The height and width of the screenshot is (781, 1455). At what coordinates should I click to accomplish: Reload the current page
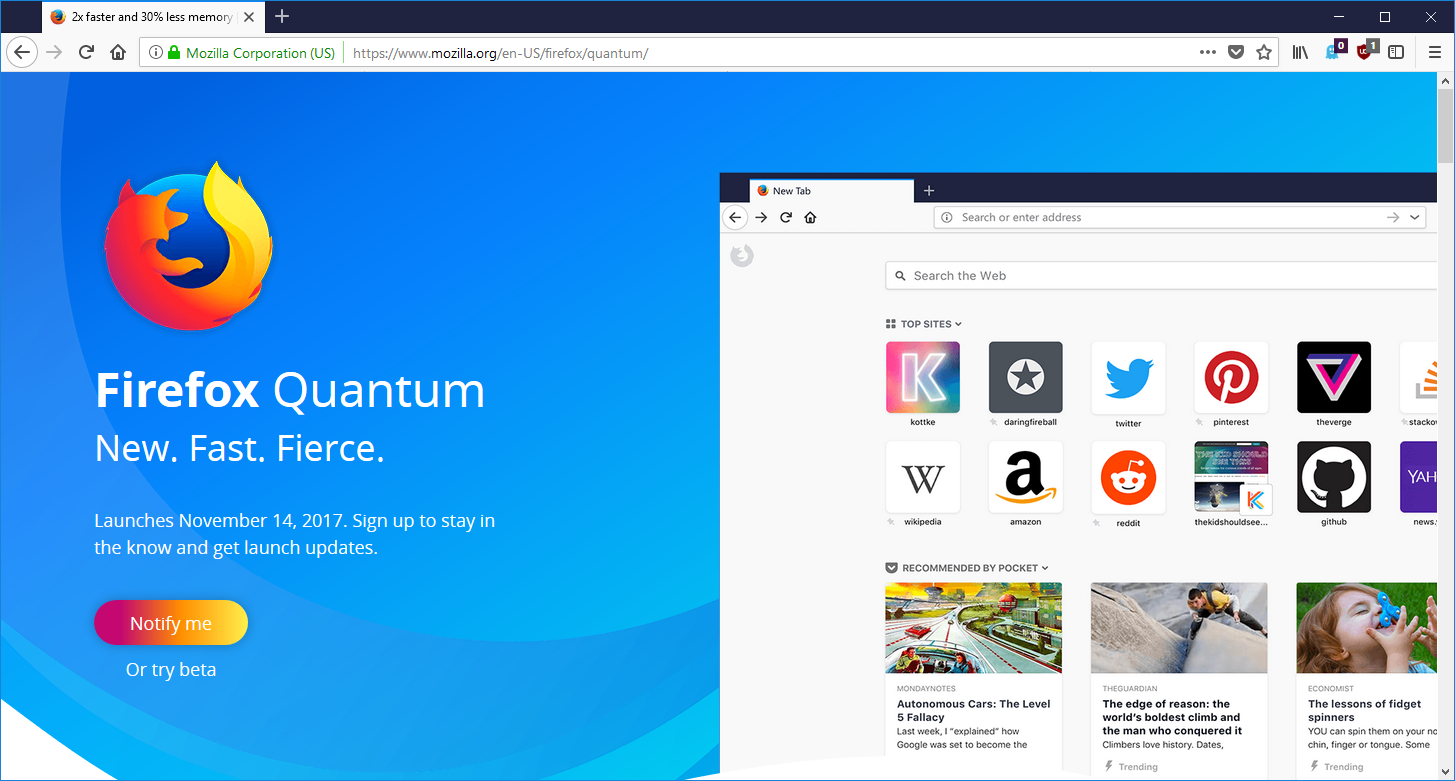pyautogui.click(x=87, y=53)
